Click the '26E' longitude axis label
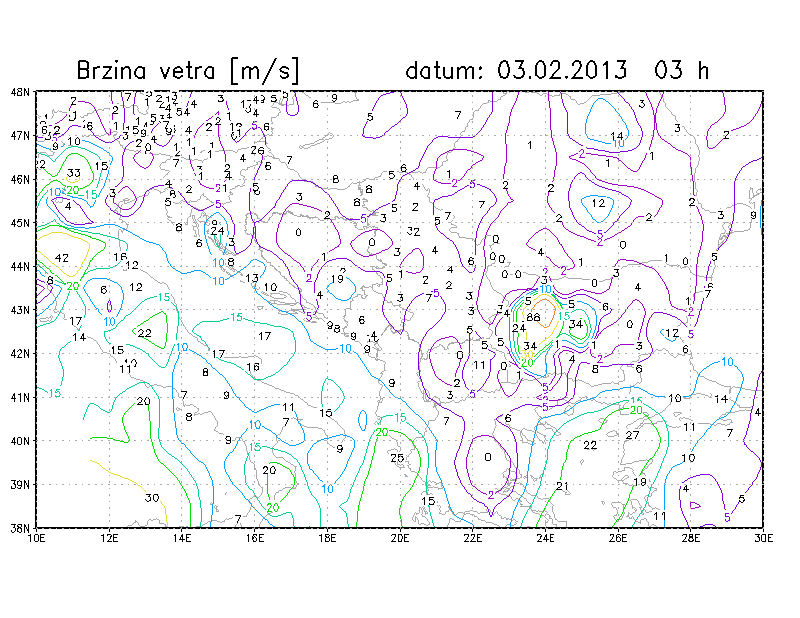Image resolution: width=800 pixels, height=618 pixels. [x=618, y=538]
